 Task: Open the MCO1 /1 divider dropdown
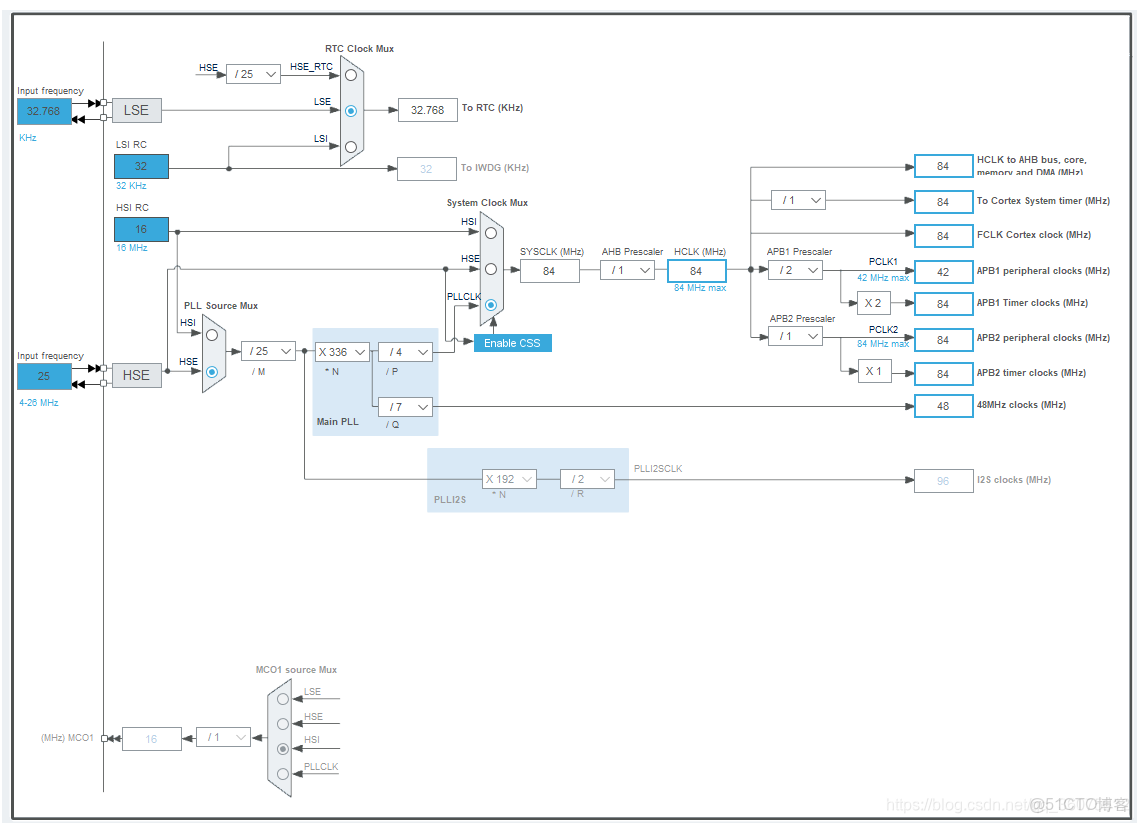[x=223, y=737]
